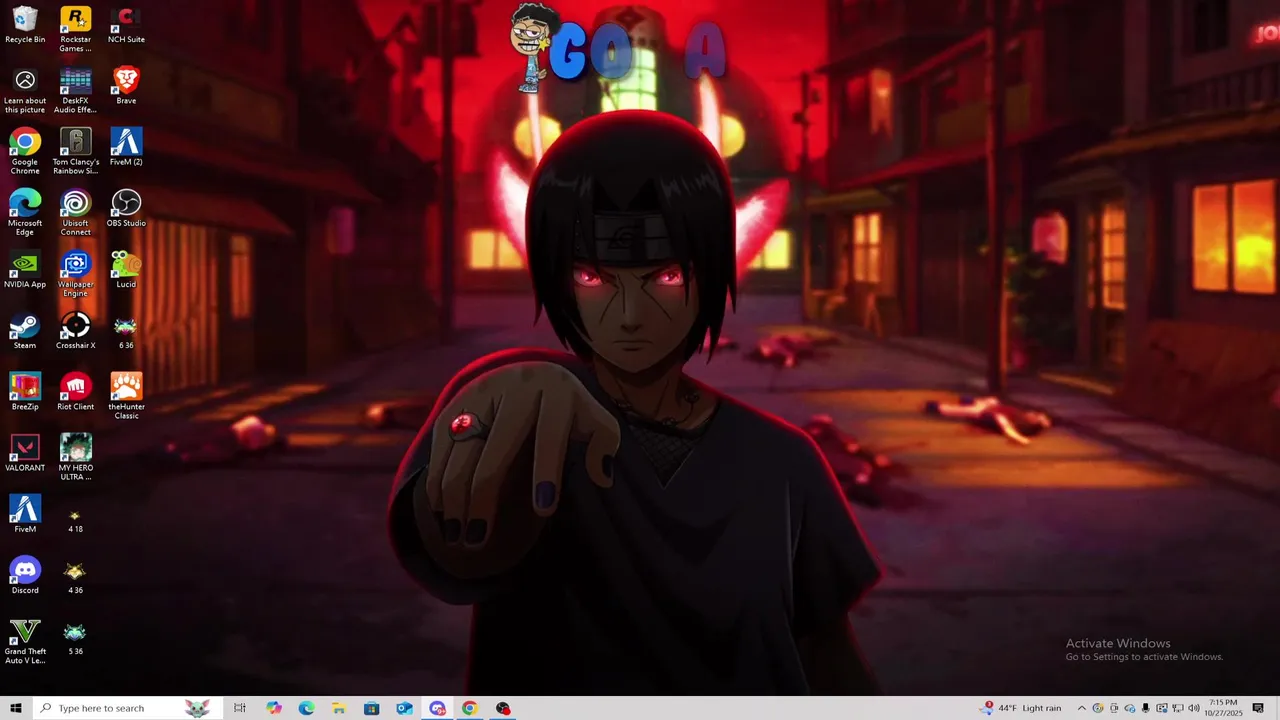The width and height of the screenshot is (1280, 720).
Task: Open the 7:15 PM clock and calendar
Action: (x=1223, y=708)
